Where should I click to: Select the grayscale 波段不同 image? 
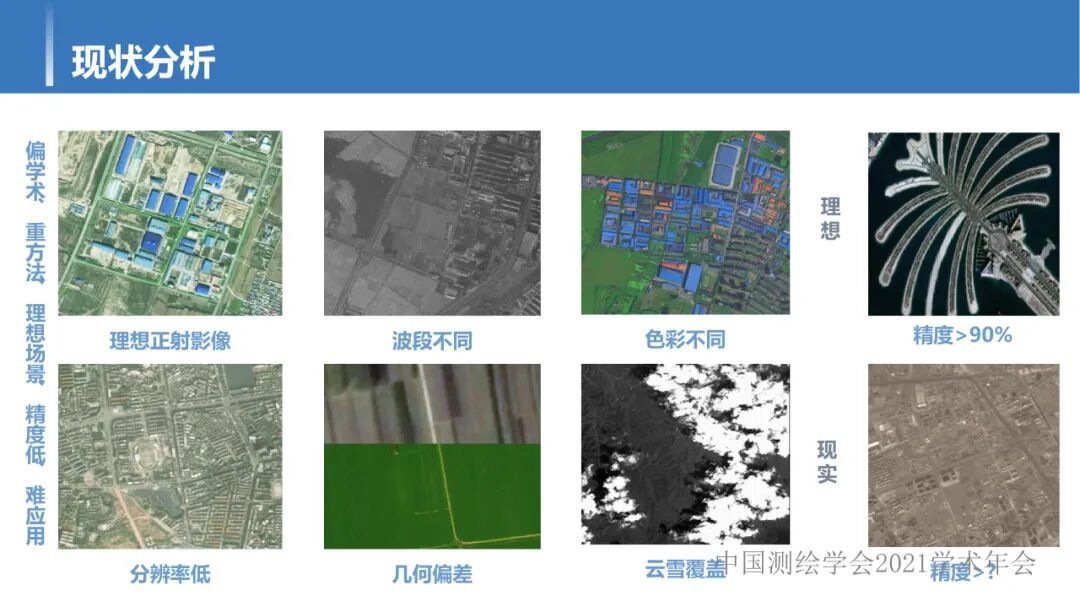[433, 223]
